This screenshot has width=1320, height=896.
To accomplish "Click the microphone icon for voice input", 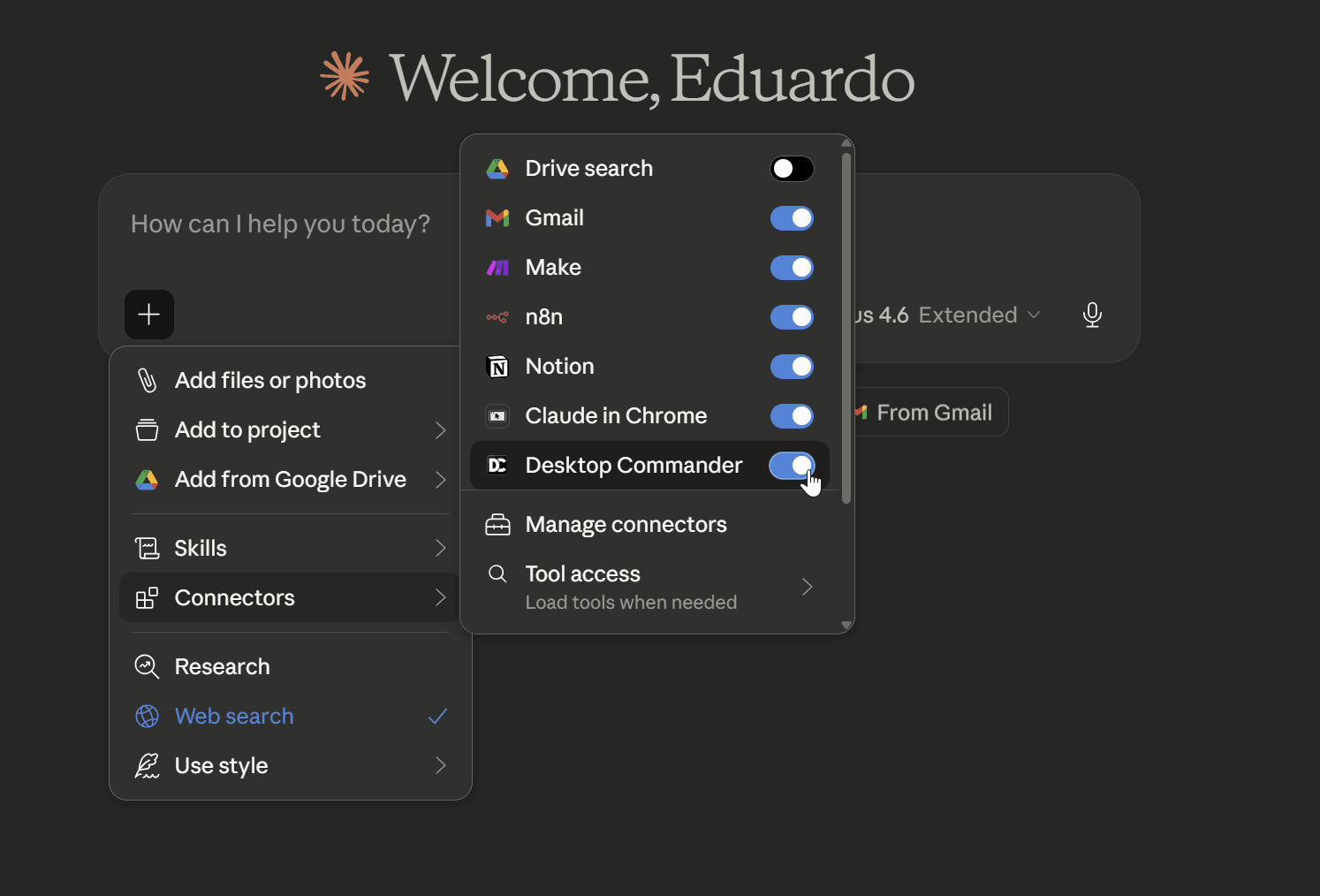I will 1092,315.
